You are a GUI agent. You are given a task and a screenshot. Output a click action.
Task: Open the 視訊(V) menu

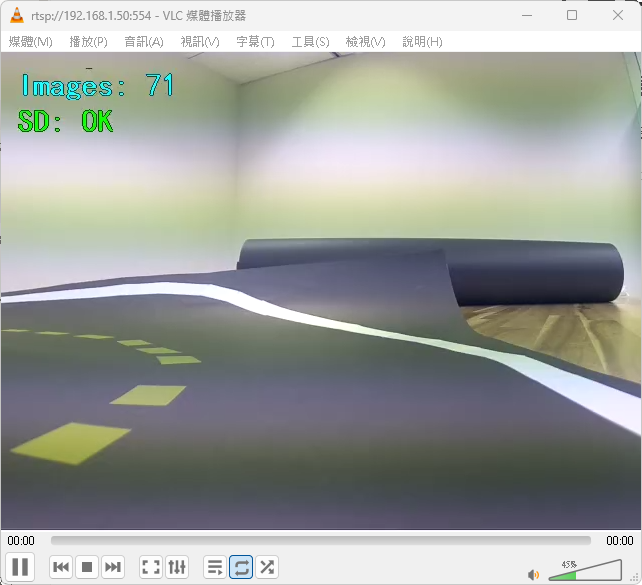coord(200,42)
